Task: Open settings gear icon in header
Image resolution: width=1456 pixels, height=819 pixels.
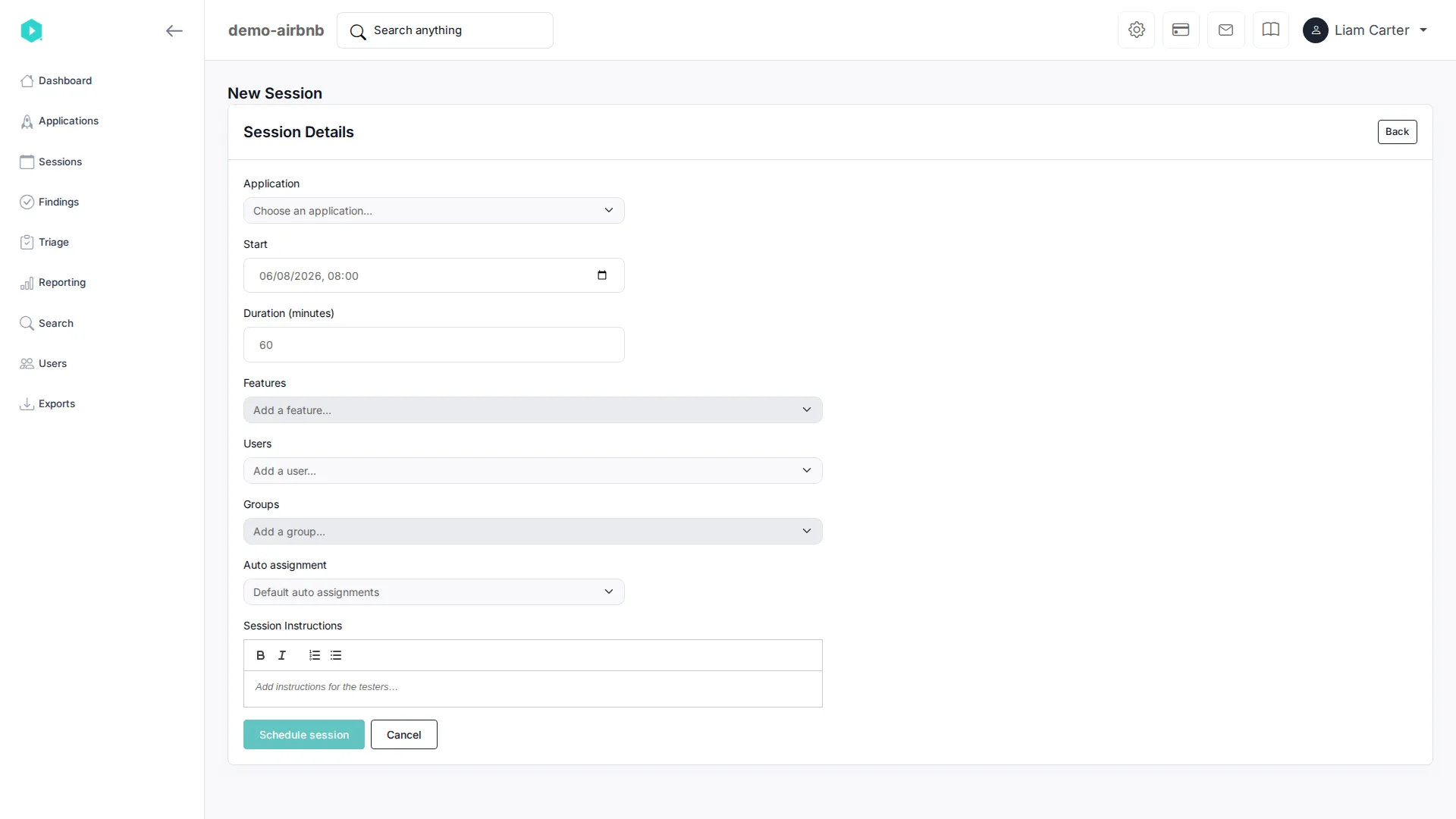Action: point(1136,30)
